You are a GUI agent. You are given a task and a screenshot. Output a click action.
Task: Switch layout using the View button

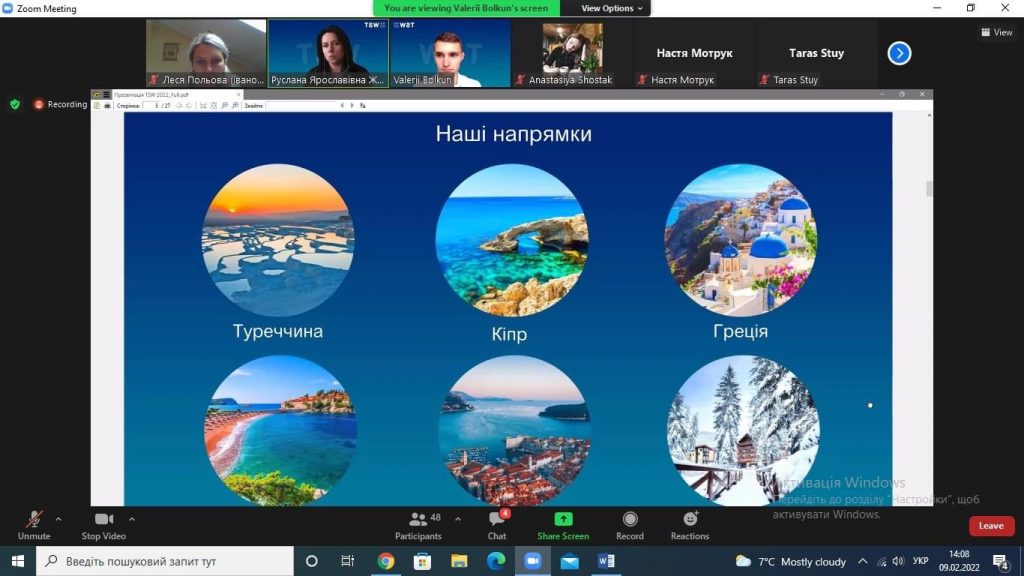[997, 32]
